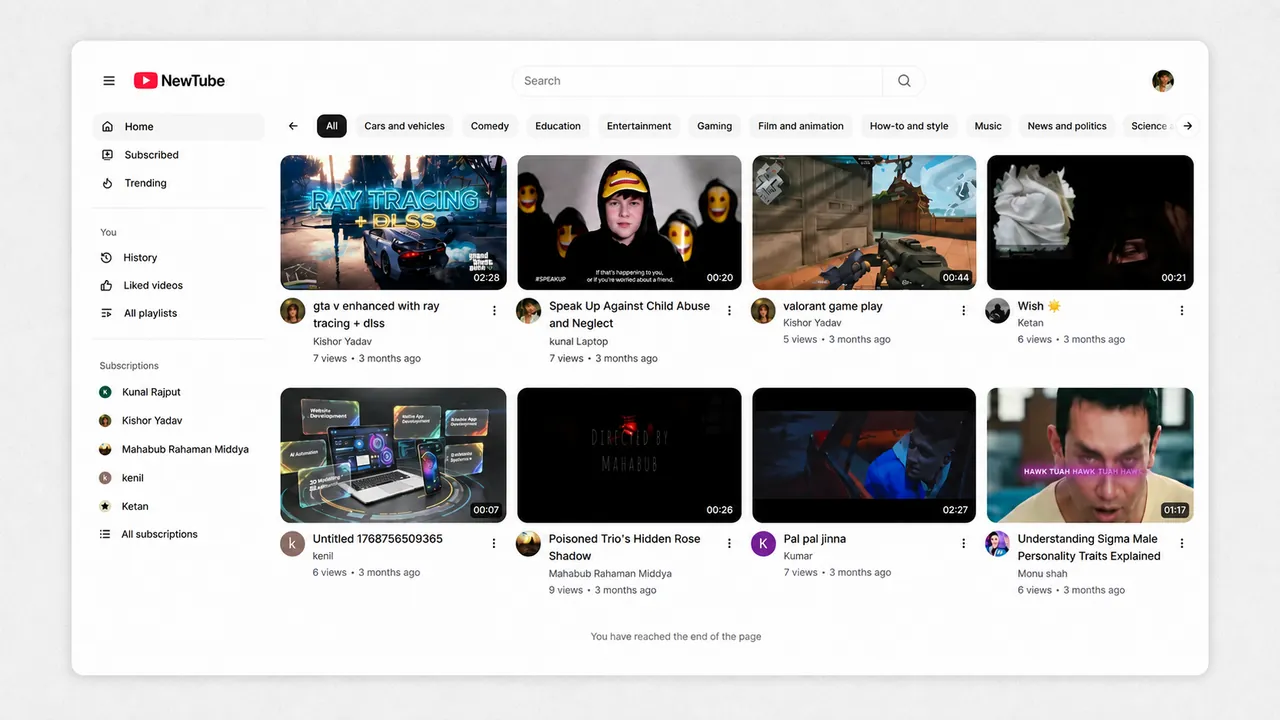Open the title 'Poisoned Trio's Hidden Rose Shadow'

[x=624, y=547]
